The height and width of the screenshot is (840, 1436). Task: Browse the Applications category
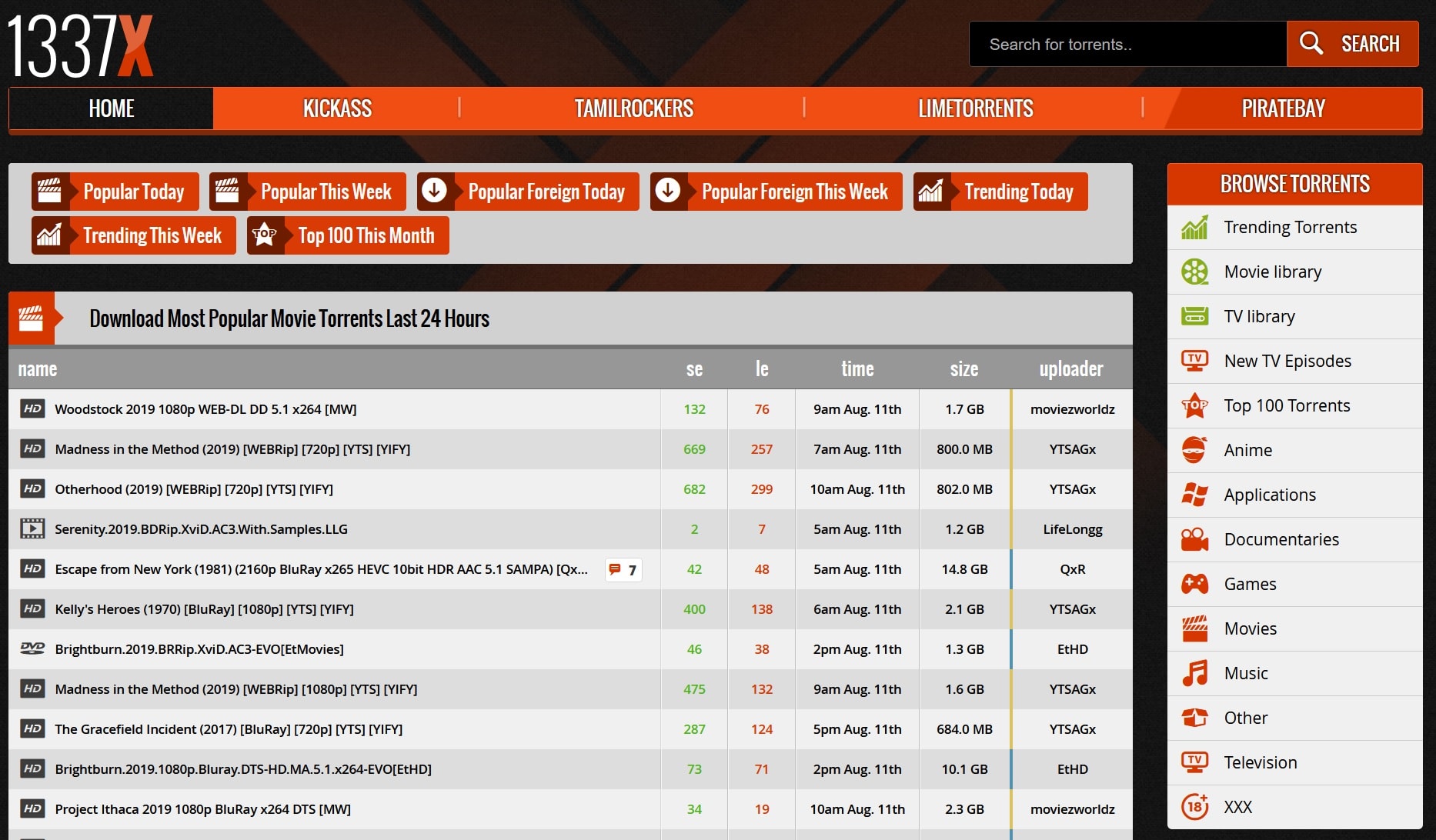click(1269, 495)
